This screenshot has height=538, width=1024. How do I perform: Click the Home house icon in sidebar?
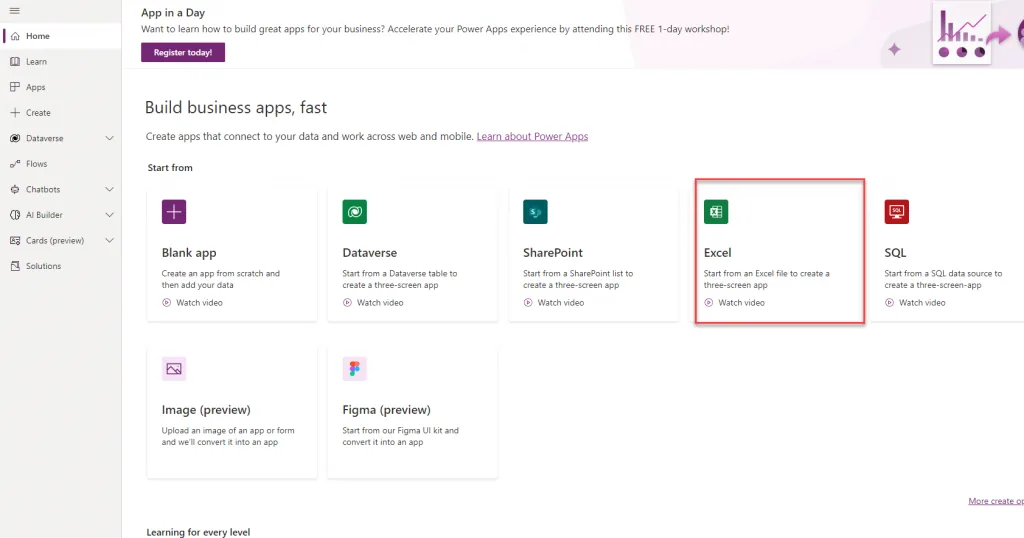tap(15, 36)
